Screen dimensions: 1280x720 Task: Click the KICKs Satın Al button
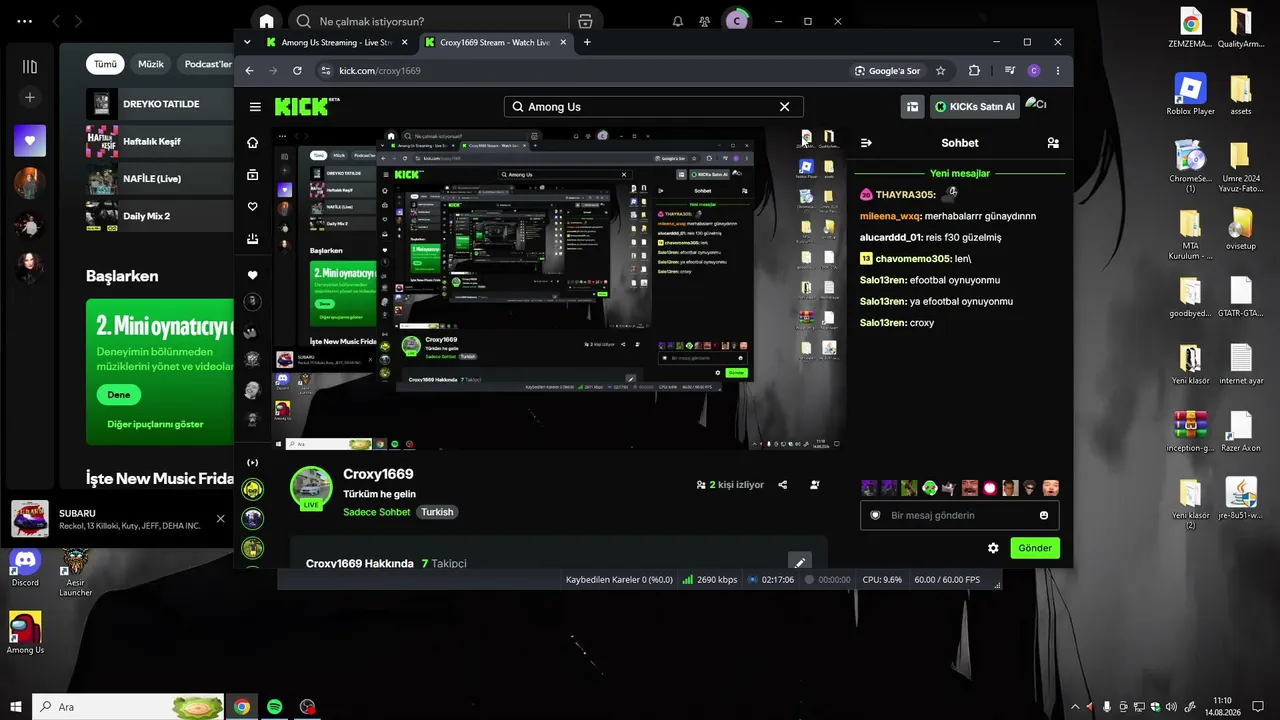click(x=974, y=107)
